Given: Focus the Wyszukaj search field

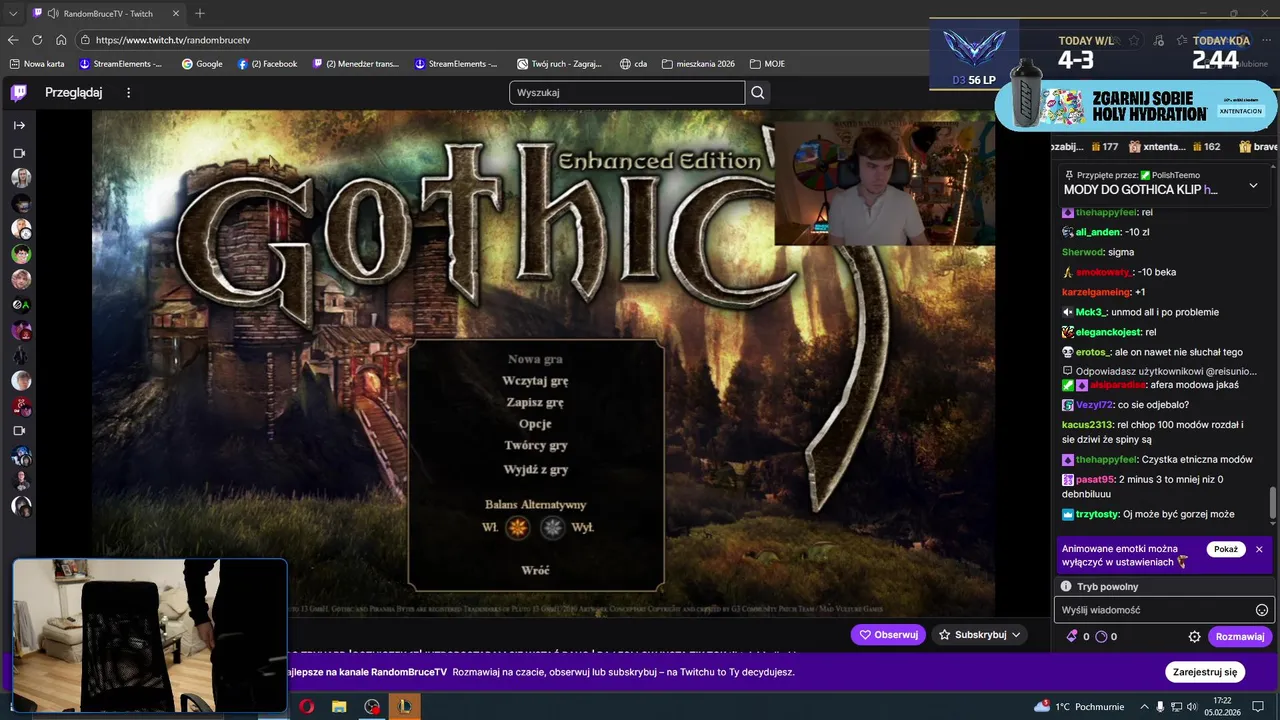Looking at the screenshot, I should (x=627, y=93).
